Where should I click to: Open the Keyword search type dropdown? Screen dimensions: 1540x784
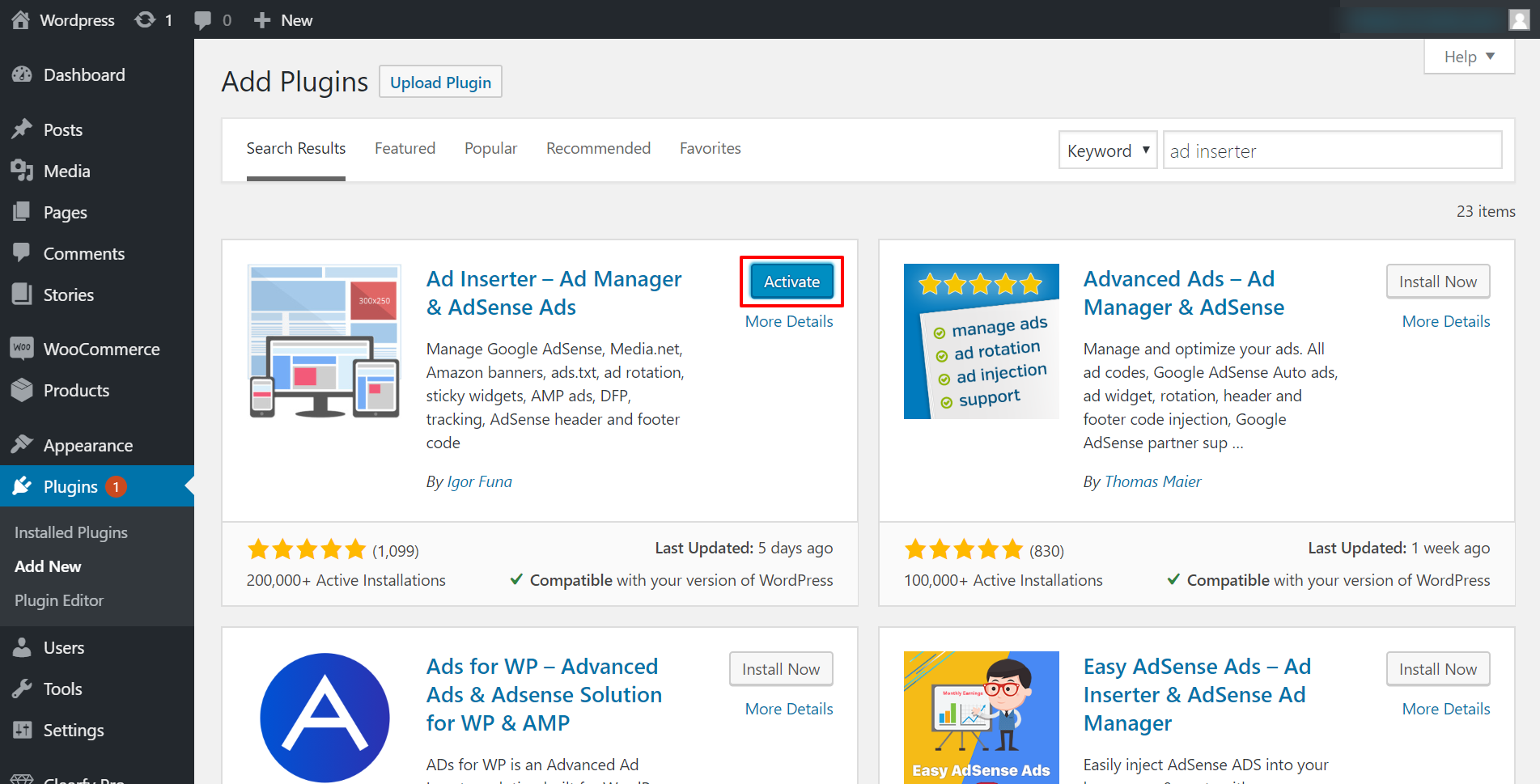click(x=1108, y=150)
